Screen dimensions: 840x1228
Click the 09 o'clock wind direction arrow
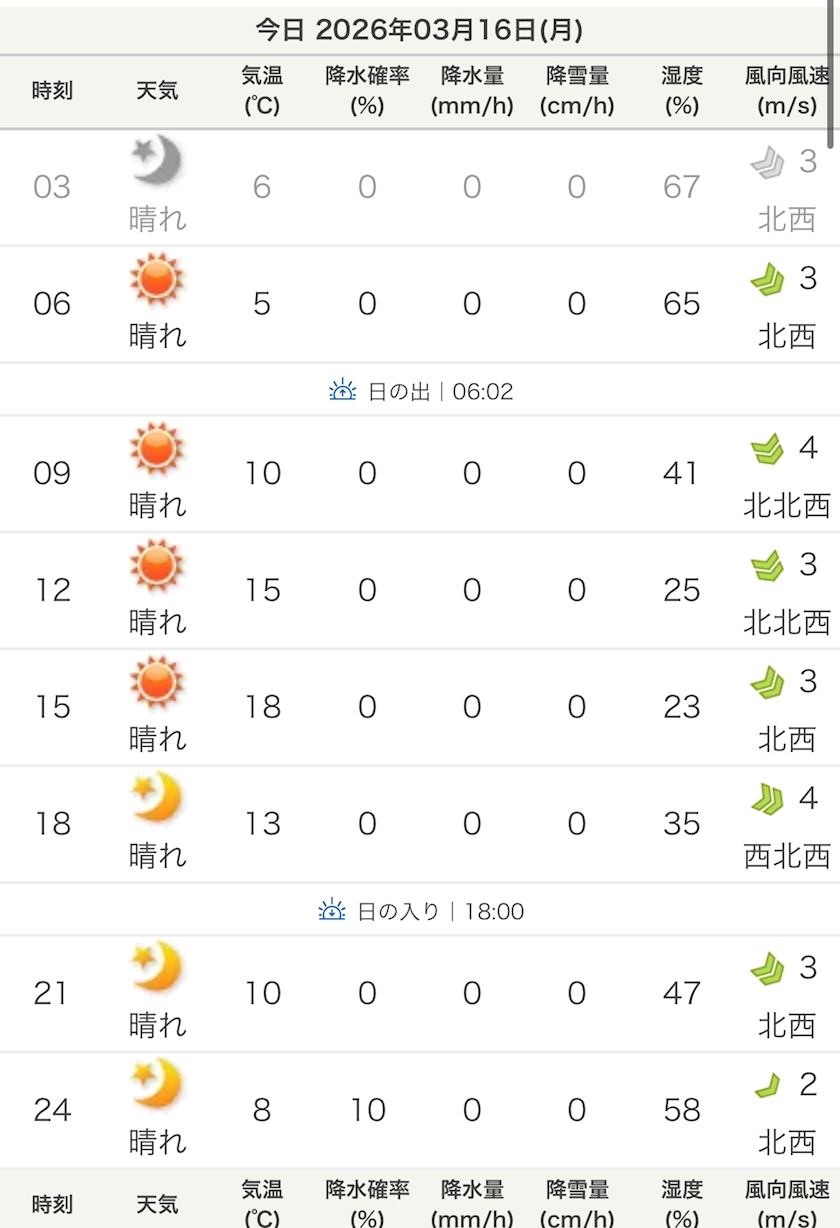(767, 450)
